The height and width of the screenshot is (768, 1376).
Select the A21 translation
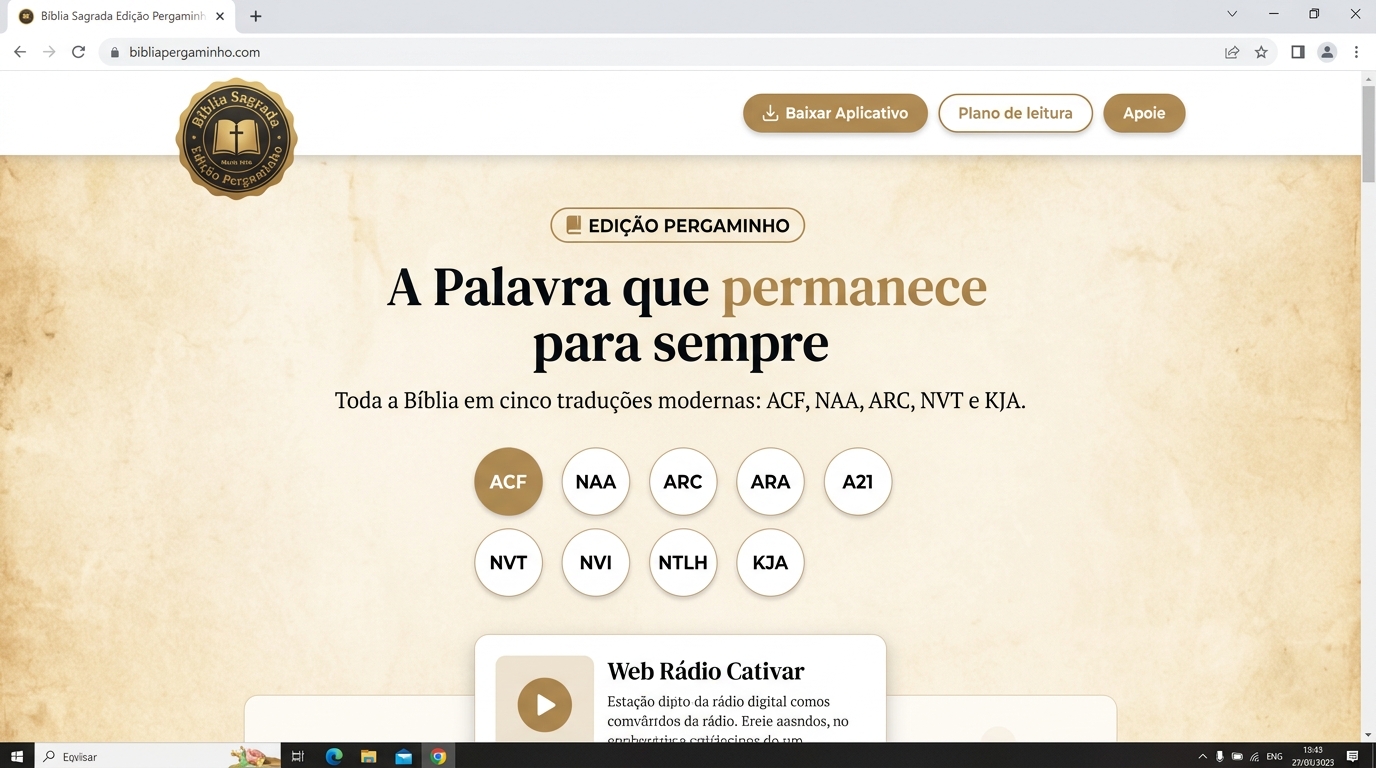[x=858, y=481]
